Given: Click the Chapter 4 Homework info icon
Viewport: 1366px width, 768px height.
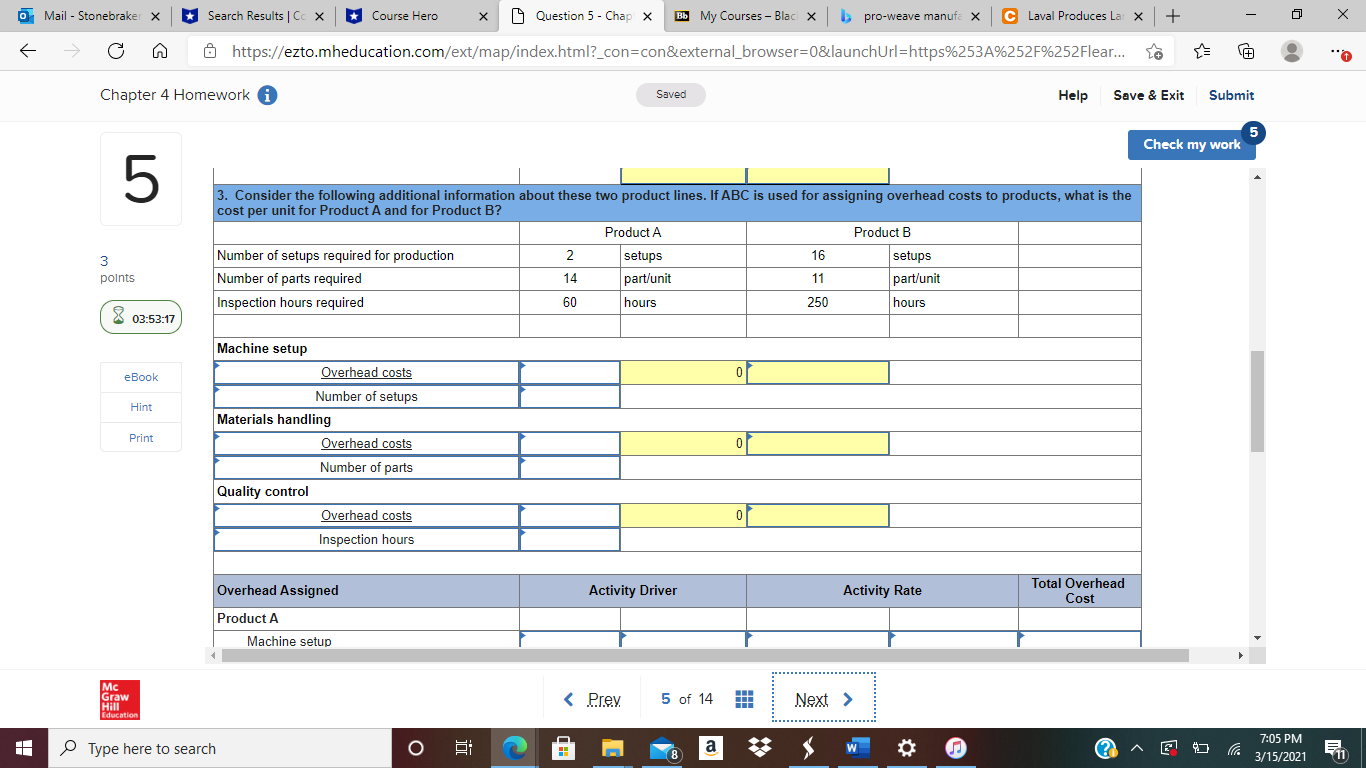Looking at the screenshot, I should coord(267,95).
